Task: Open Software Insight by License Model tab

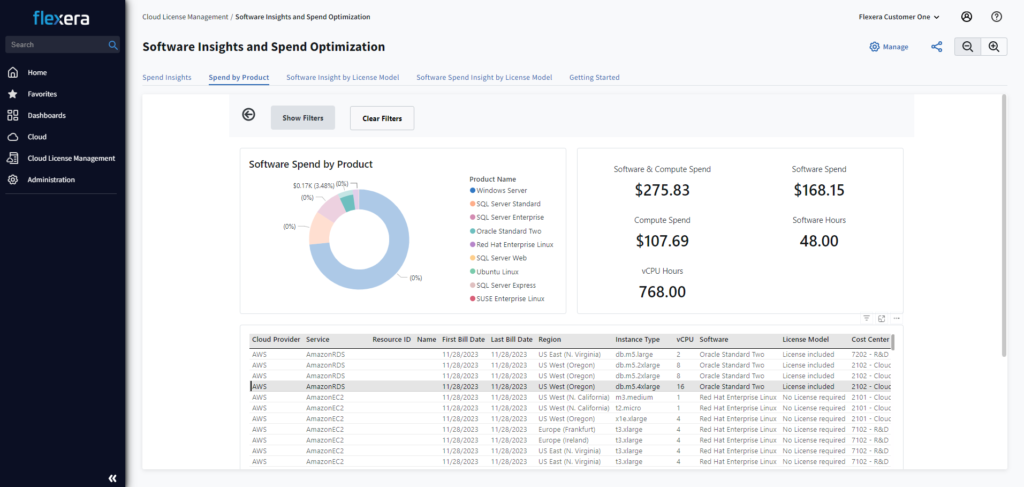Action: tap(342, 77)
